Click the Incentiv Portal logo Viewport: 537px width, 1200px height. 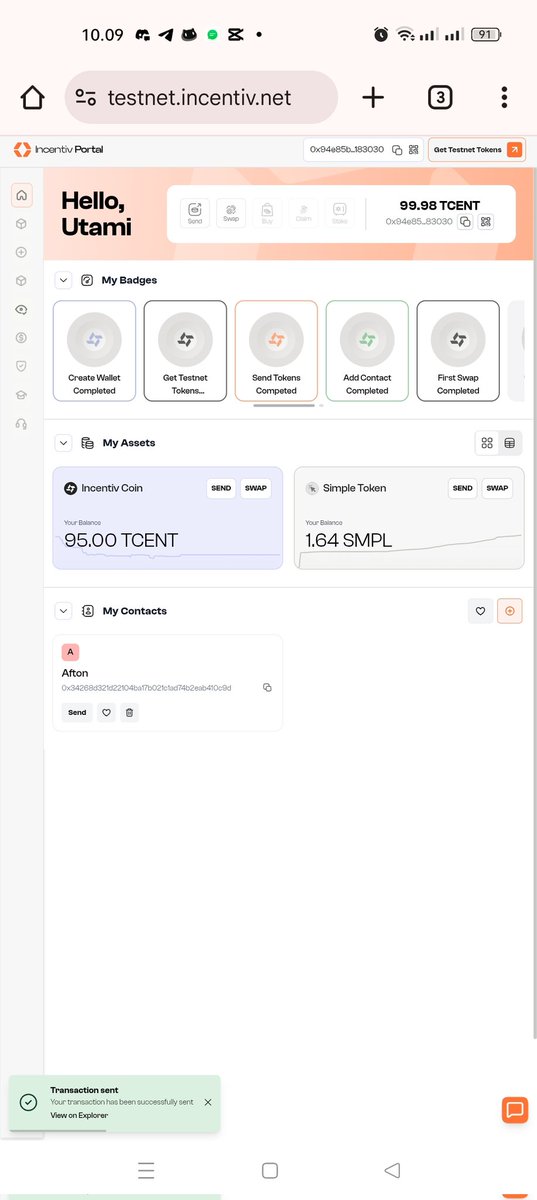click(x=58, y=150)
